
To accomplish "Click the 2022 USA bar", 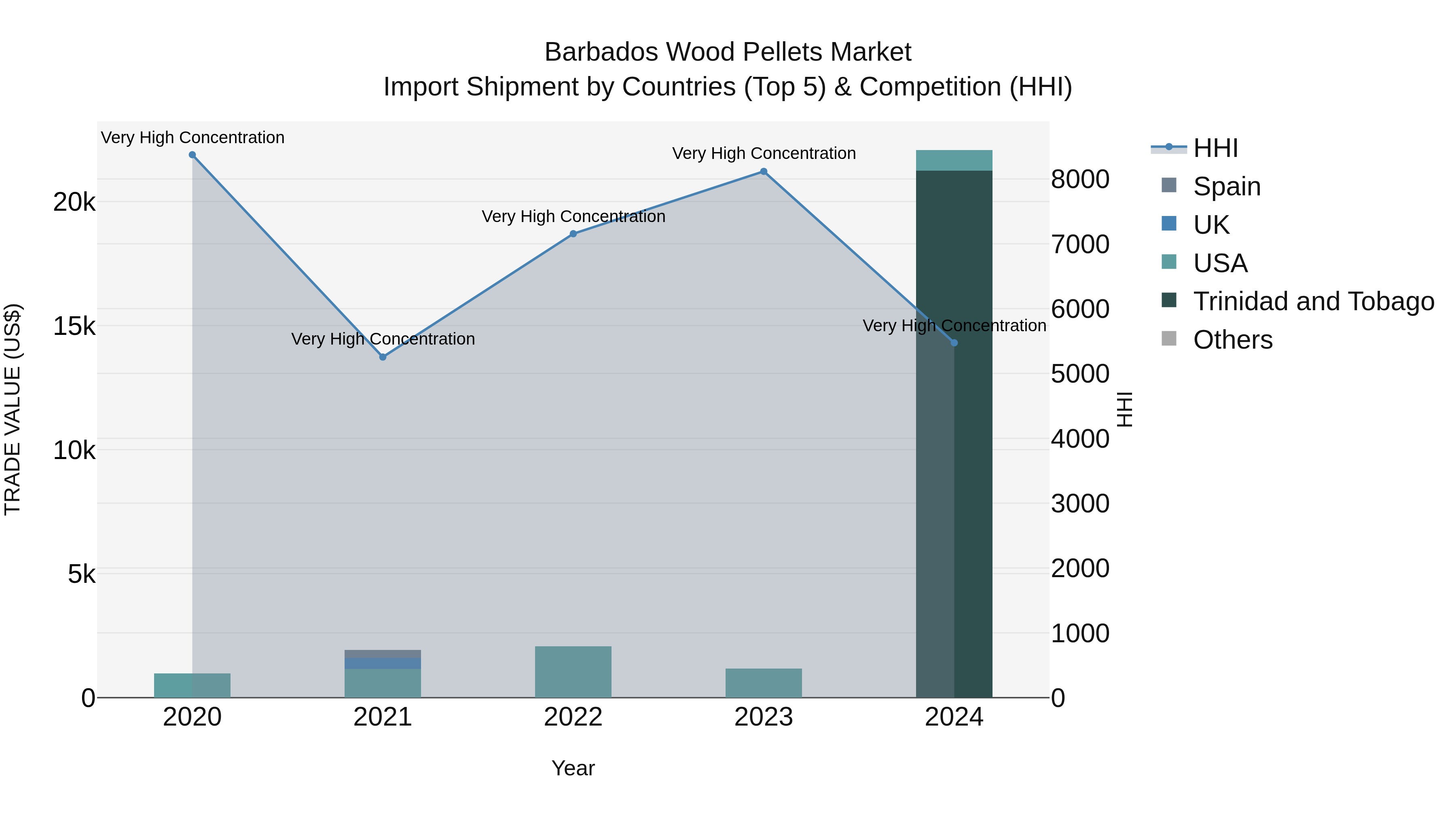I will (573, 672).
